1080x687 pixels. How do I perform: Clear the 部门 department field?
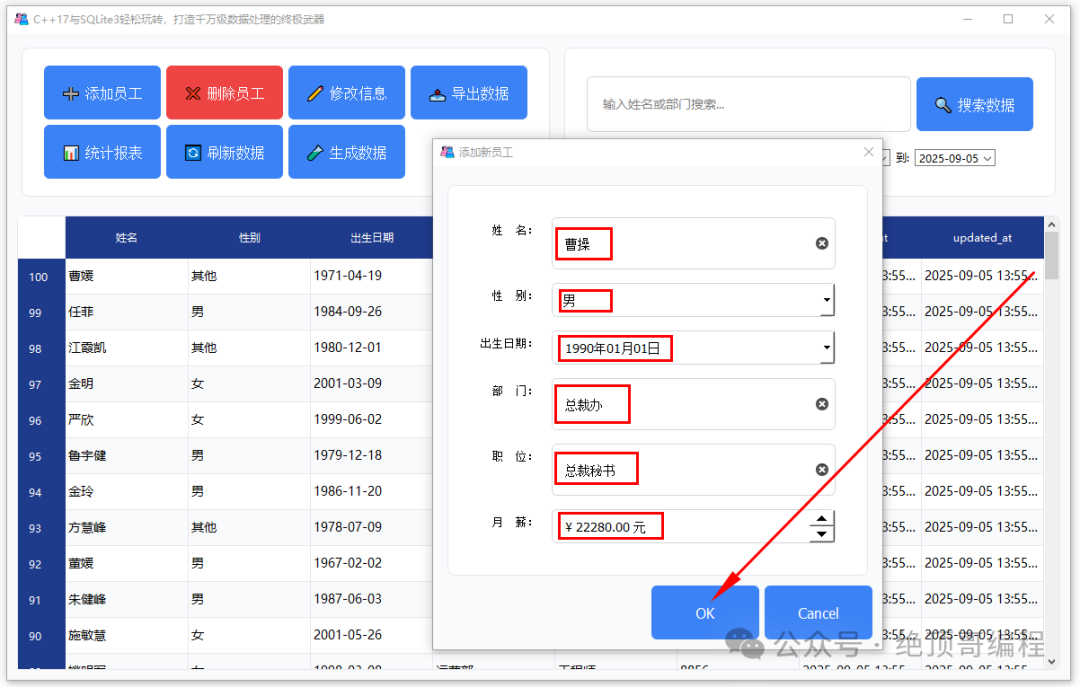point(822,404)
